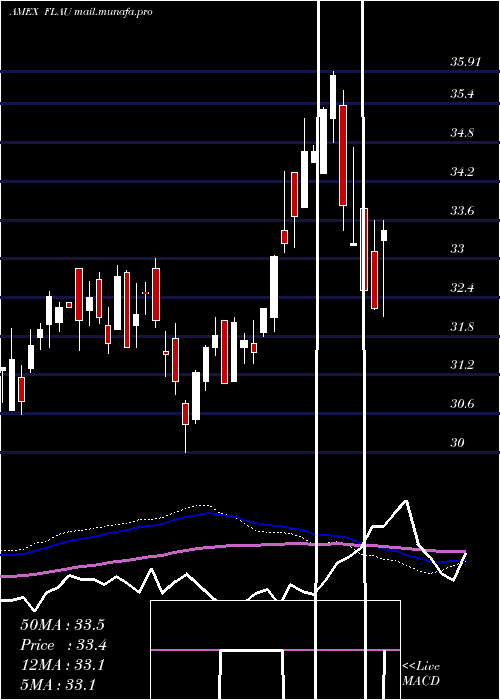Click the 5MA : 33.1 reading
The image size is (500, 700).
point(58,685)
